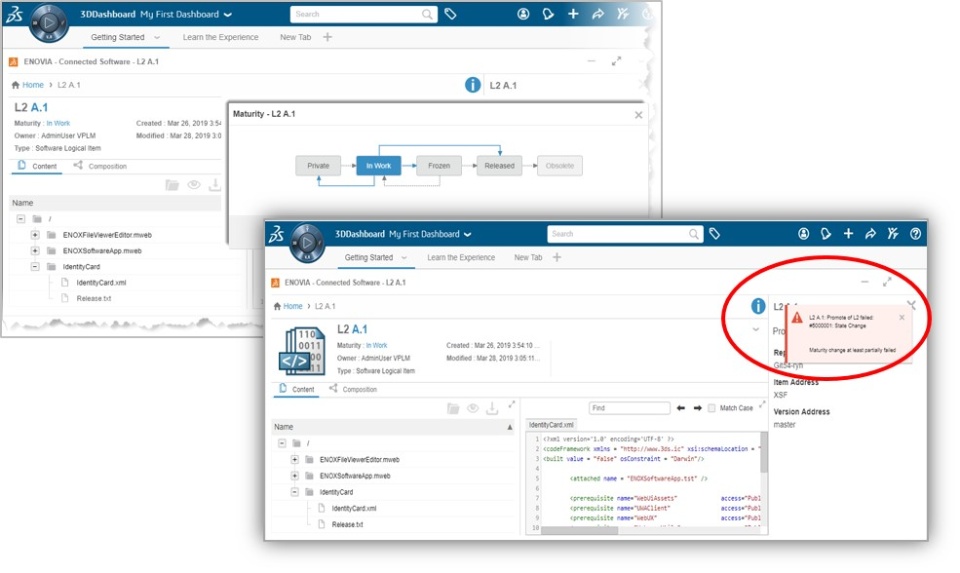Click the blue information icon in front window

pyautogui.click(x=758, y=306)
